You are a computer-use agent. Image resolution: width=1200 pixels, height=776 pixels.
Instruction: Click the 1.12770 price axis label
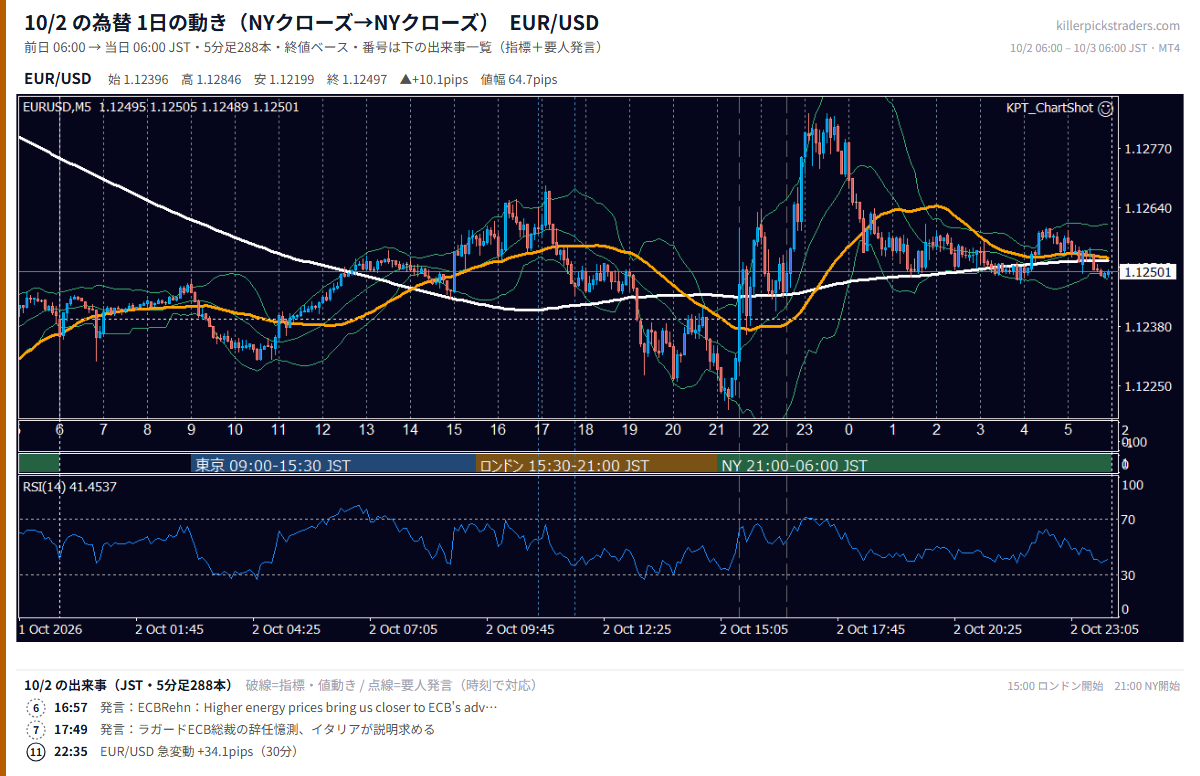(1147, 149)
